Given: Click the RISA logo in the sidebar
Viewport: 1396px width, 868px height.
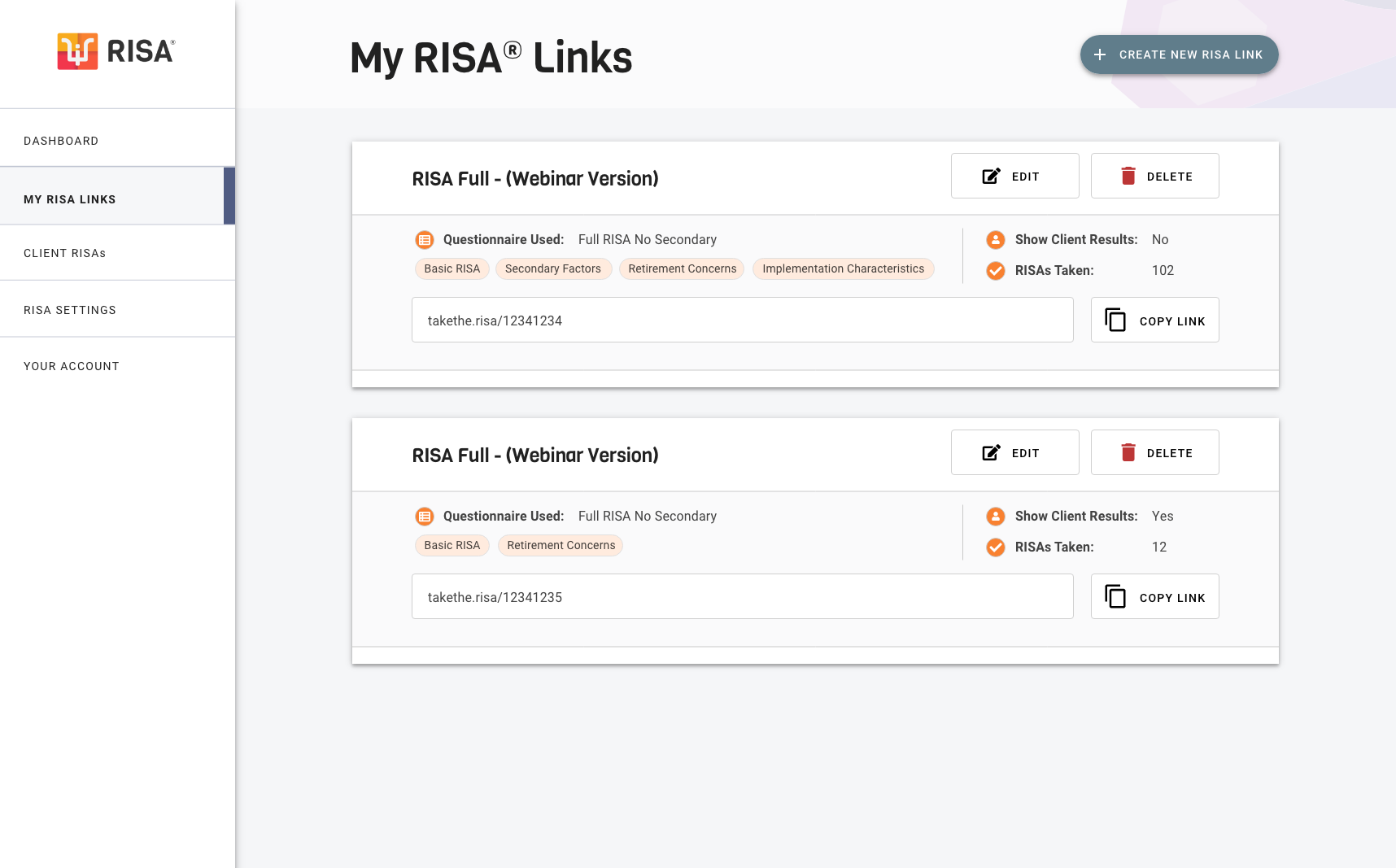Looking at the screenshot, I should coord(116,51).
